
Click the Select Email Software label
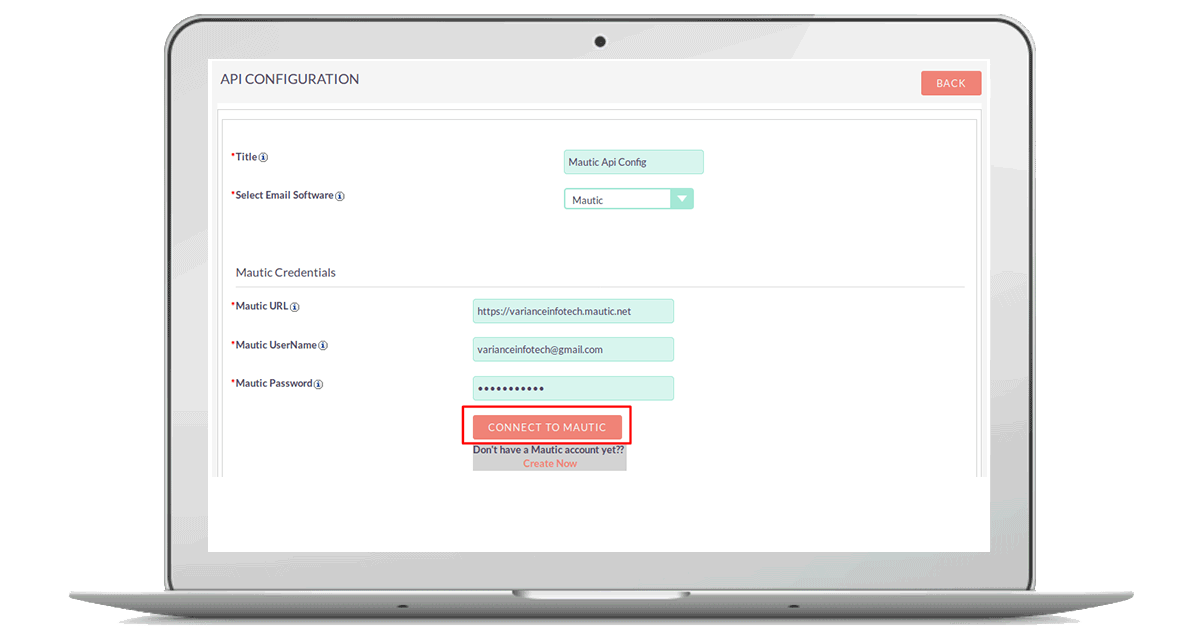click(x=284, y=195)
